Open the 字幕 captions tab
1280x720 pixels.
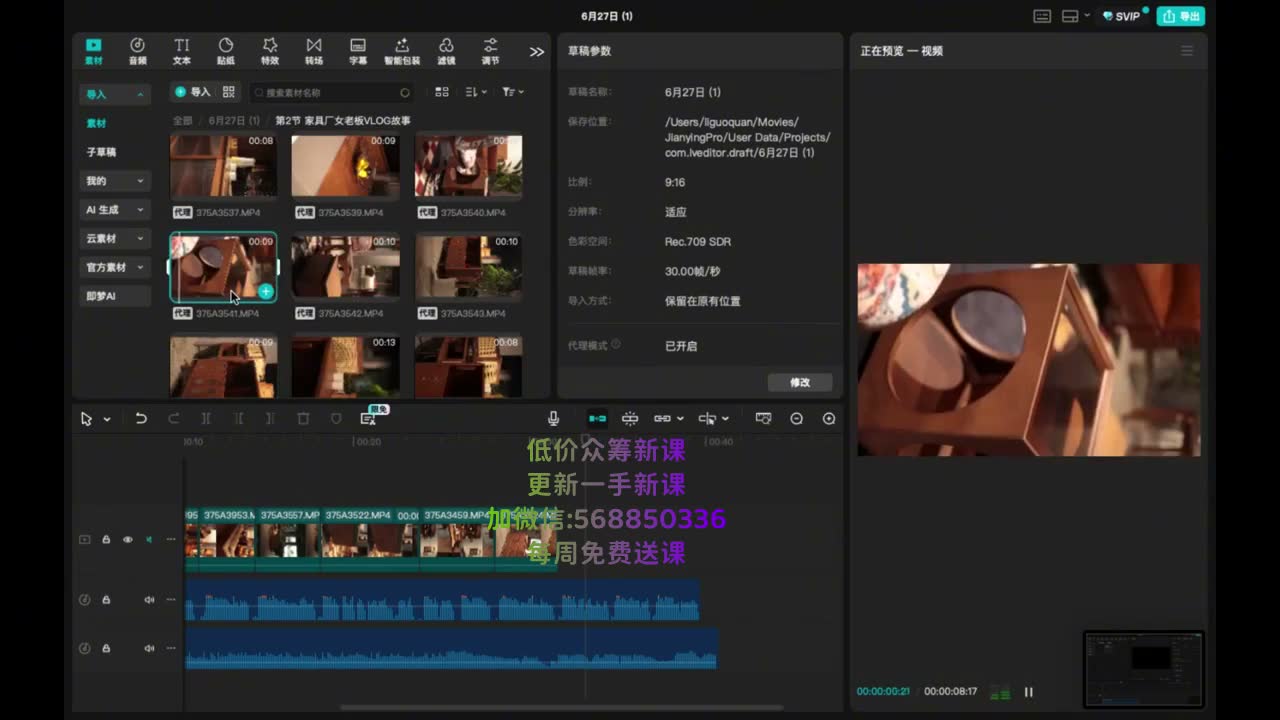click(358, 51)
